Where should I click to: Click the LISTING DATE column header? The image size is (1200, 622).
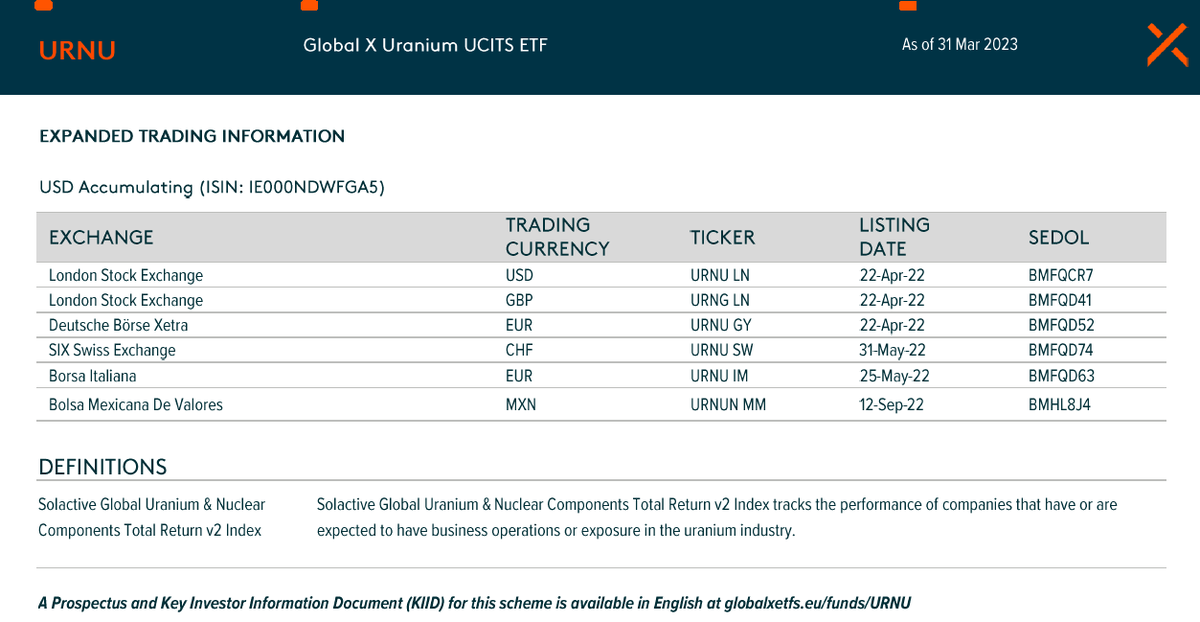coord(894,237)
